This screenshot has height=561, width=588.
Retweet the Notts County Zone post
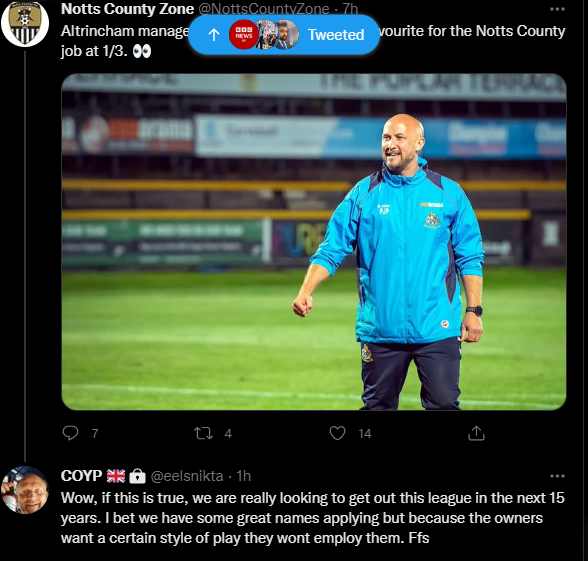(x=203, y=434)
